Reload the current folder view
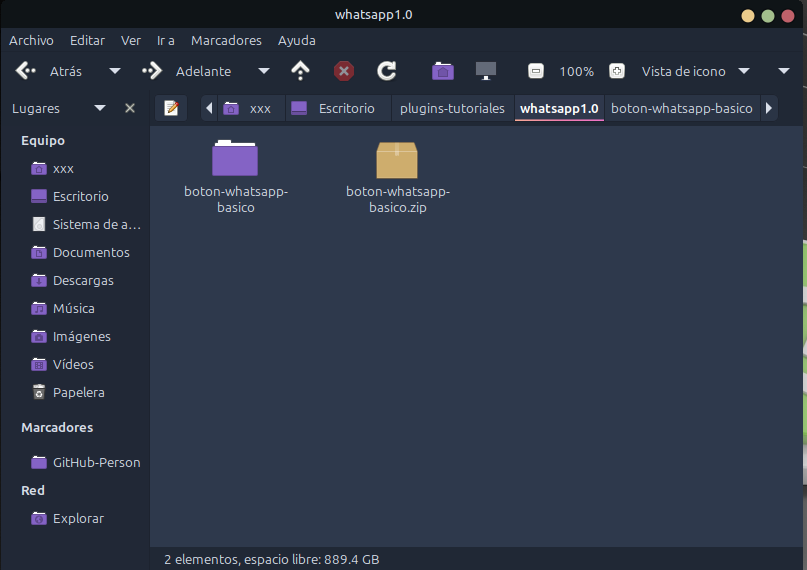The image size is (807, 570). click(x=387, y=71)
